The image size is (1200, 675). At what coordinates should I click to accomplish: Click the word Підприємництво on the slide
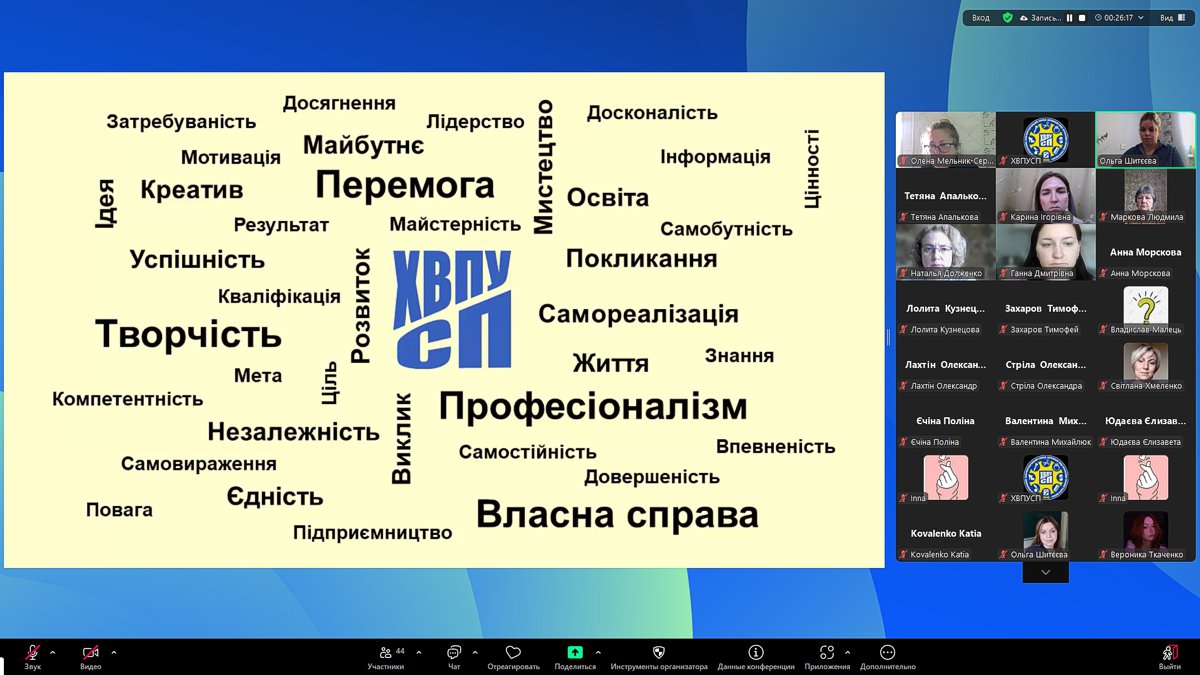pyautogui.click(x=372, y=533)
